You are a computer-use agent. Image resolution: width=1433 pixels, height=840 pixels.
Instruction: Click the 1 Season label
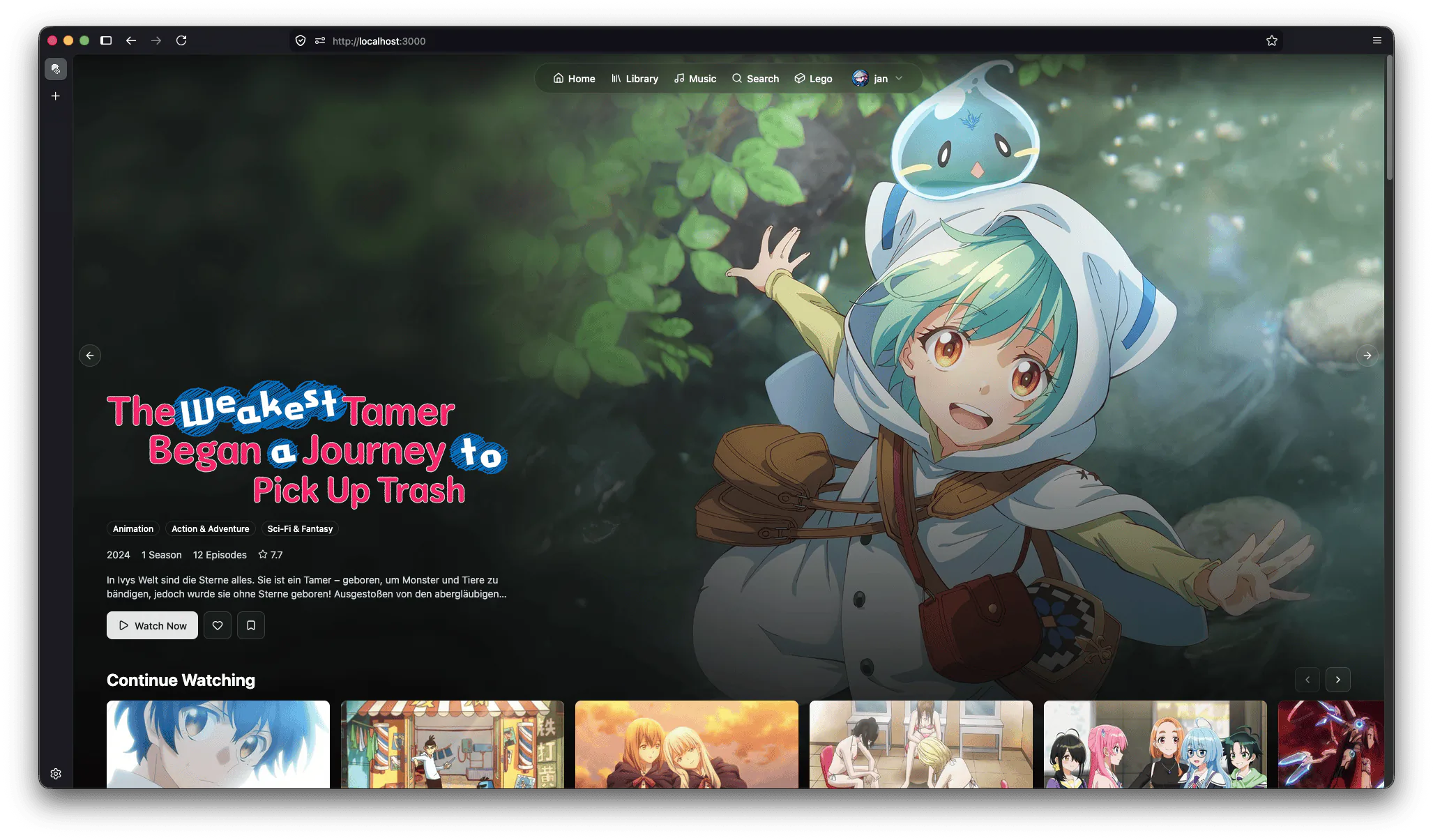pyautogui.click(x=161, y=555)
